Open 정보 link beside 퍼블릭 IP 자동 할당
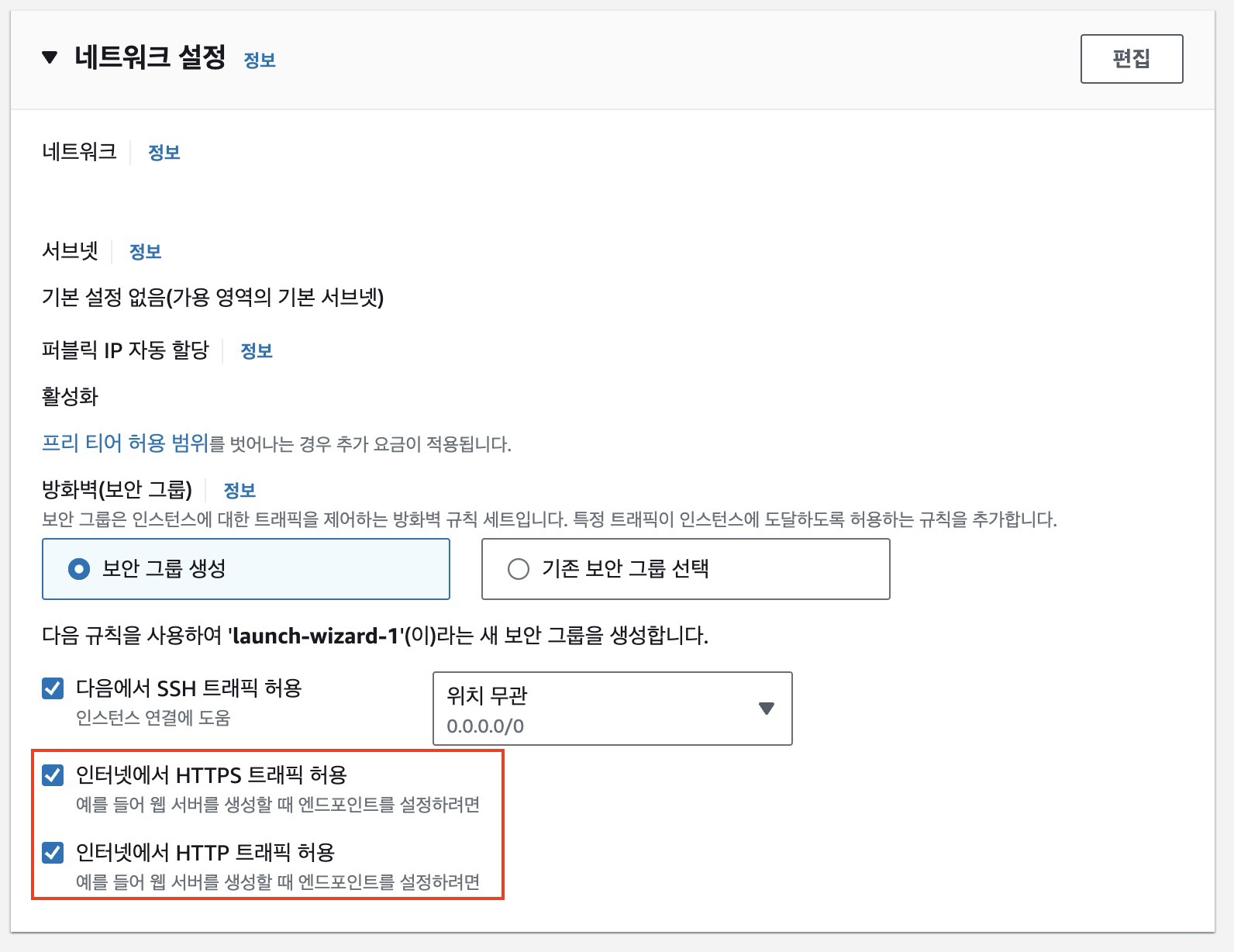1234x952 pixels. pyautogui.click(x=257, y=351)
